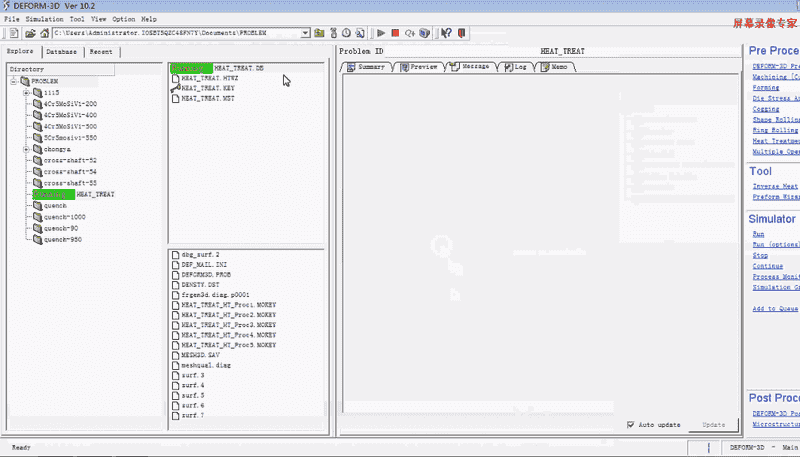Click the red stop simulation icon
The image size is (800, 457).
(x=395, y=33)
